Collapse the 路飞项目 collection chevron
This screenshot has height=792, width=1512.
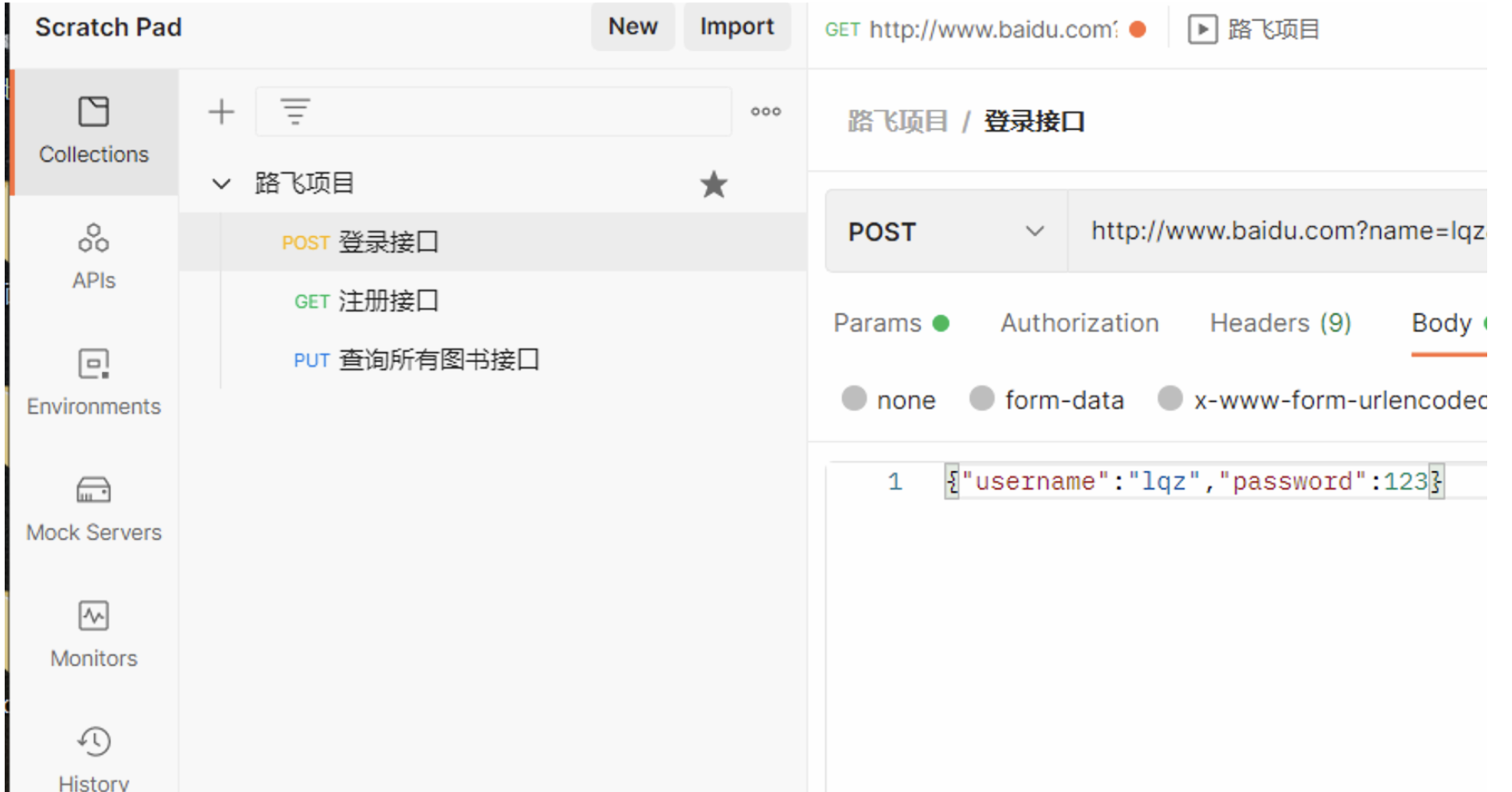point(221,184)
